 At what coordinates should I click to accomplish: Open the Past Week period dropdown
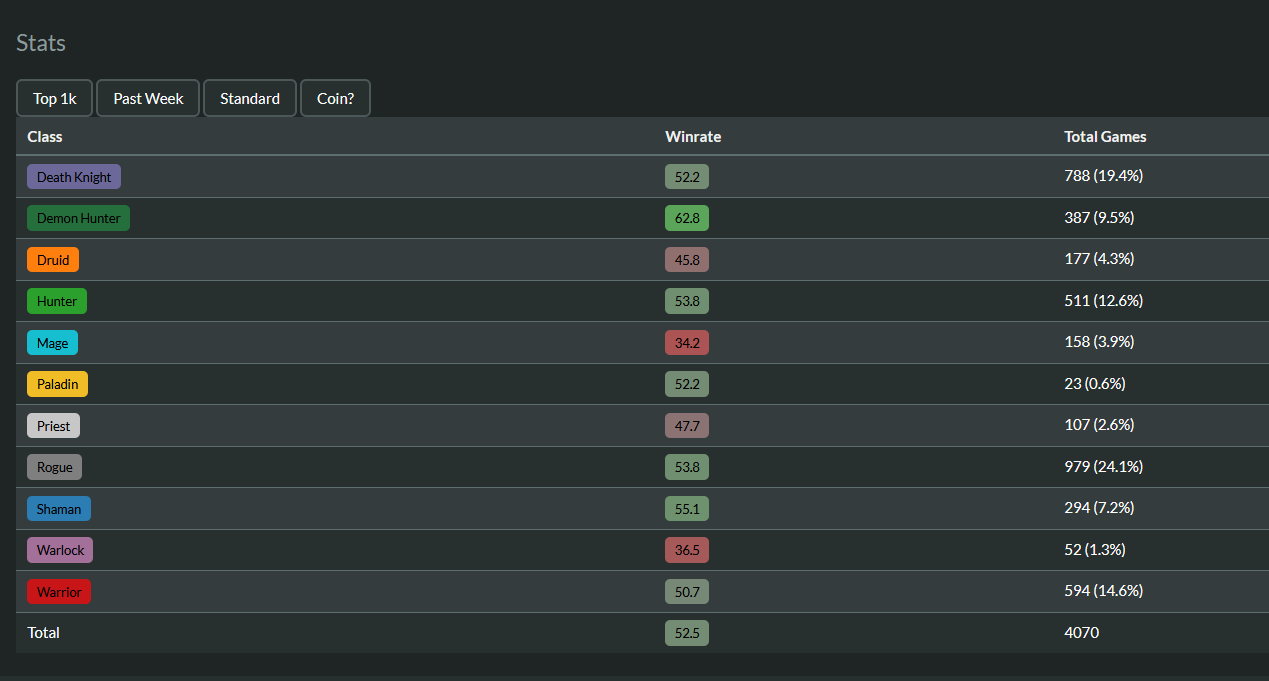click(148, 98)
